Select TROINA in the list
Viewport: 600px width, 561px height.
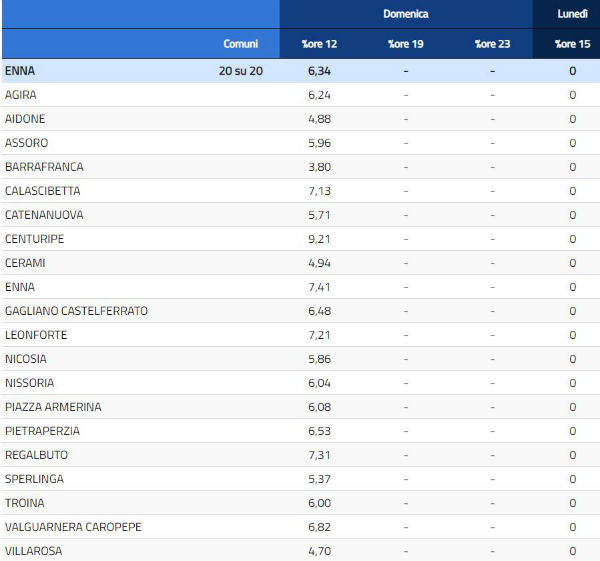(x=24, y=503)
